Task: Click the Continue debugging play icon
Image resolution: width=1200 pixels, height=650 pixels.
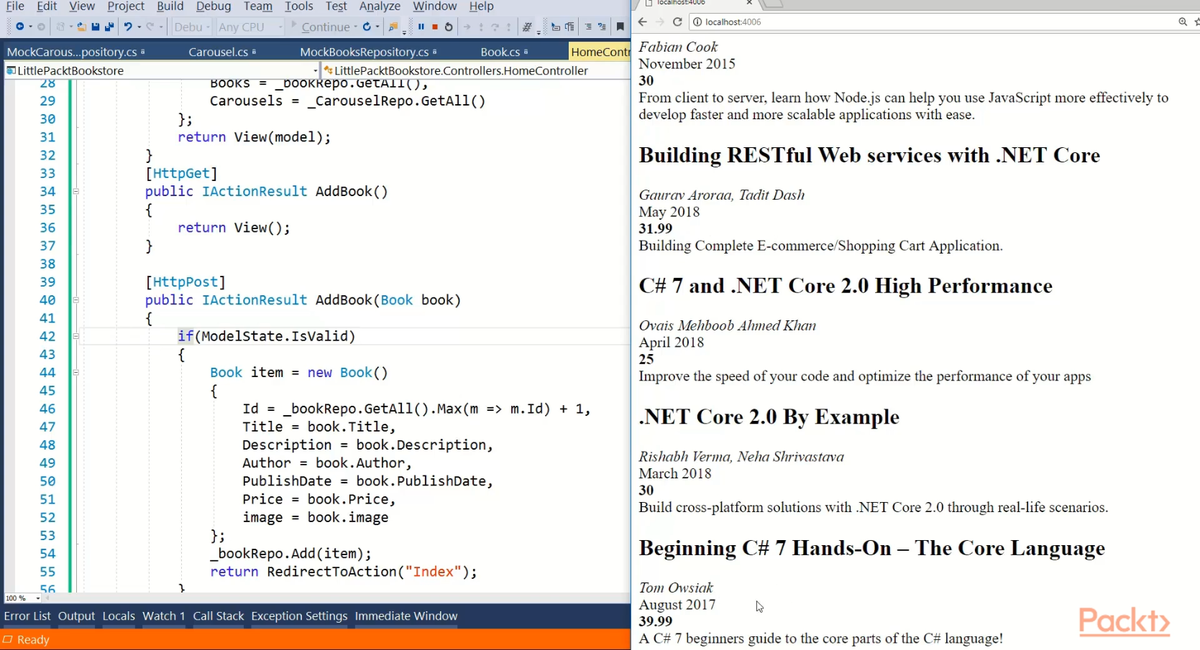Action: (294, 25)
